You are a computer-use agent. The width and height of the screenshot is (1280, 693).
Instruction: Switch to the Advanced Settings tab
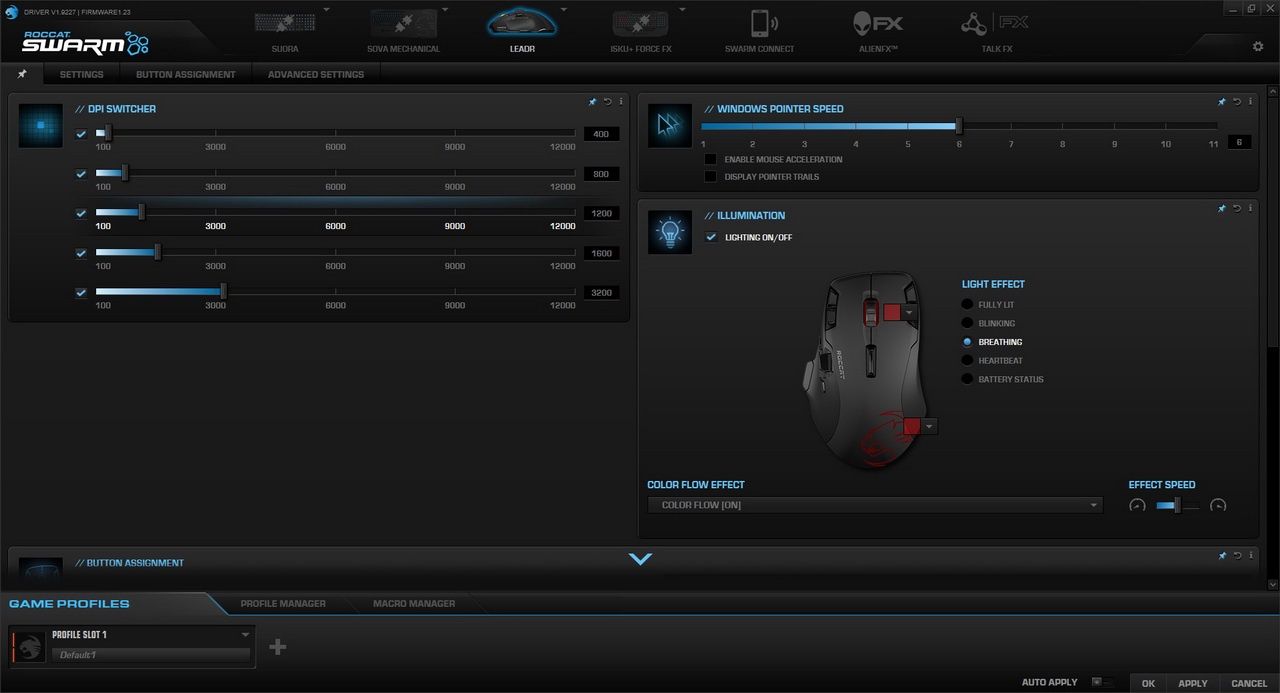[x=316, y=74]
